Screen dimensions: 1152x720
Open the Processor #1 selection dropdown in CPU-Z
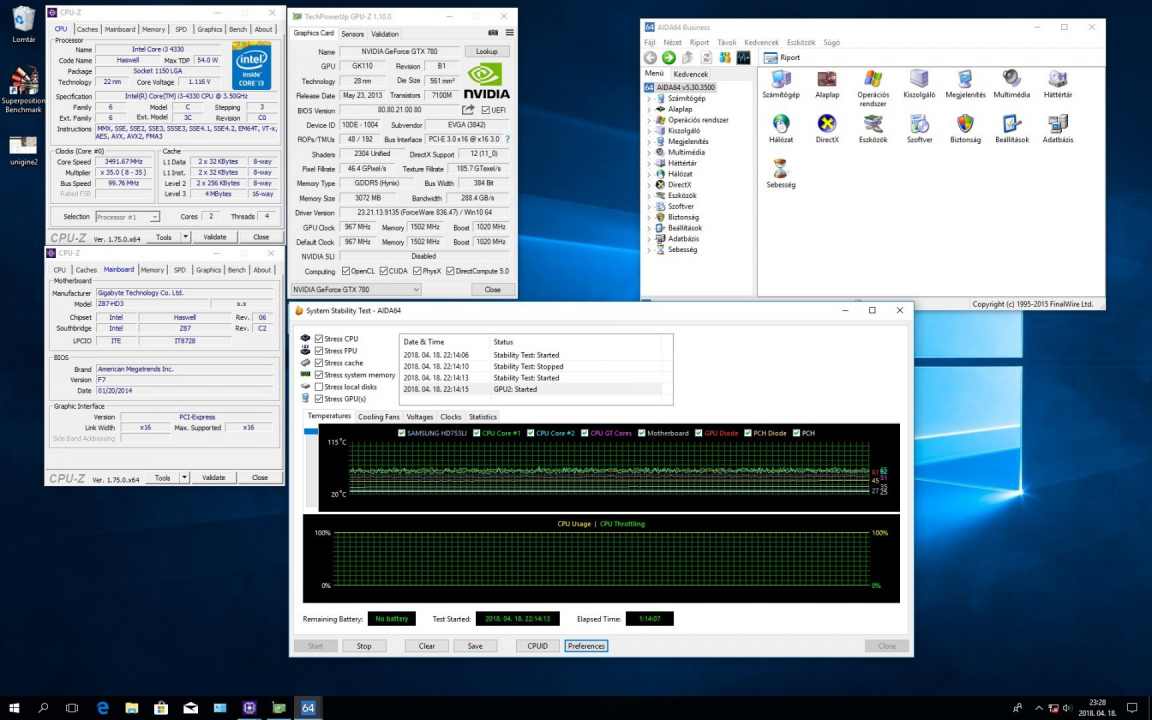pyautogui.click(x=128, y=217)
